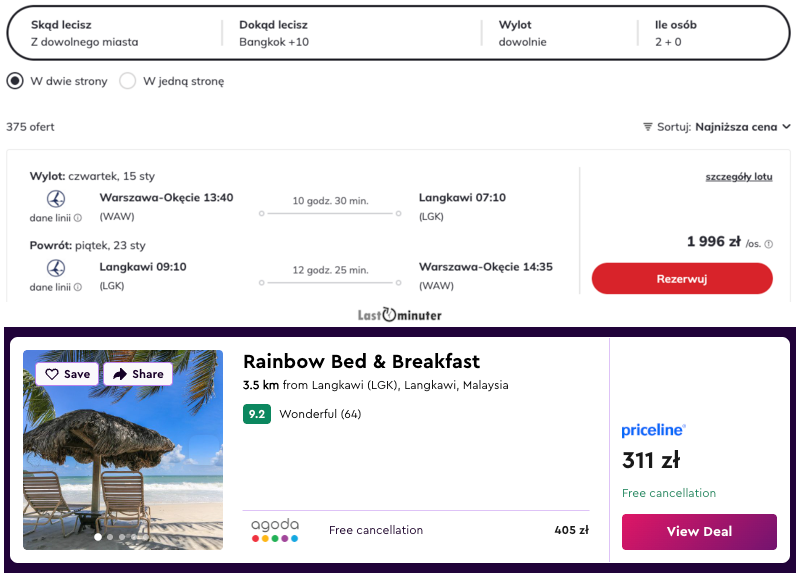
Task: Click the return flight airline logo icon
Action: point(56,268)
